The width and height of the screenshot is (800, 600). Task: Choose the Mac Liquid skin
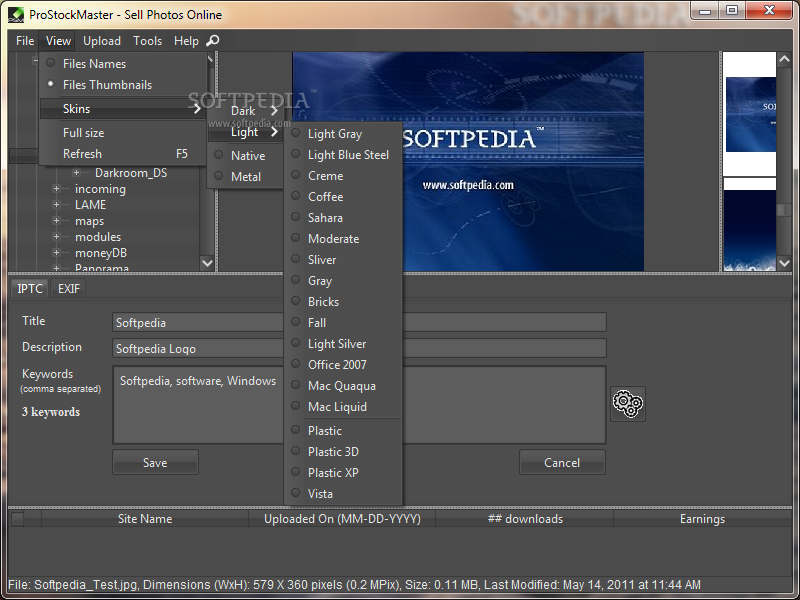coord(343,407)
